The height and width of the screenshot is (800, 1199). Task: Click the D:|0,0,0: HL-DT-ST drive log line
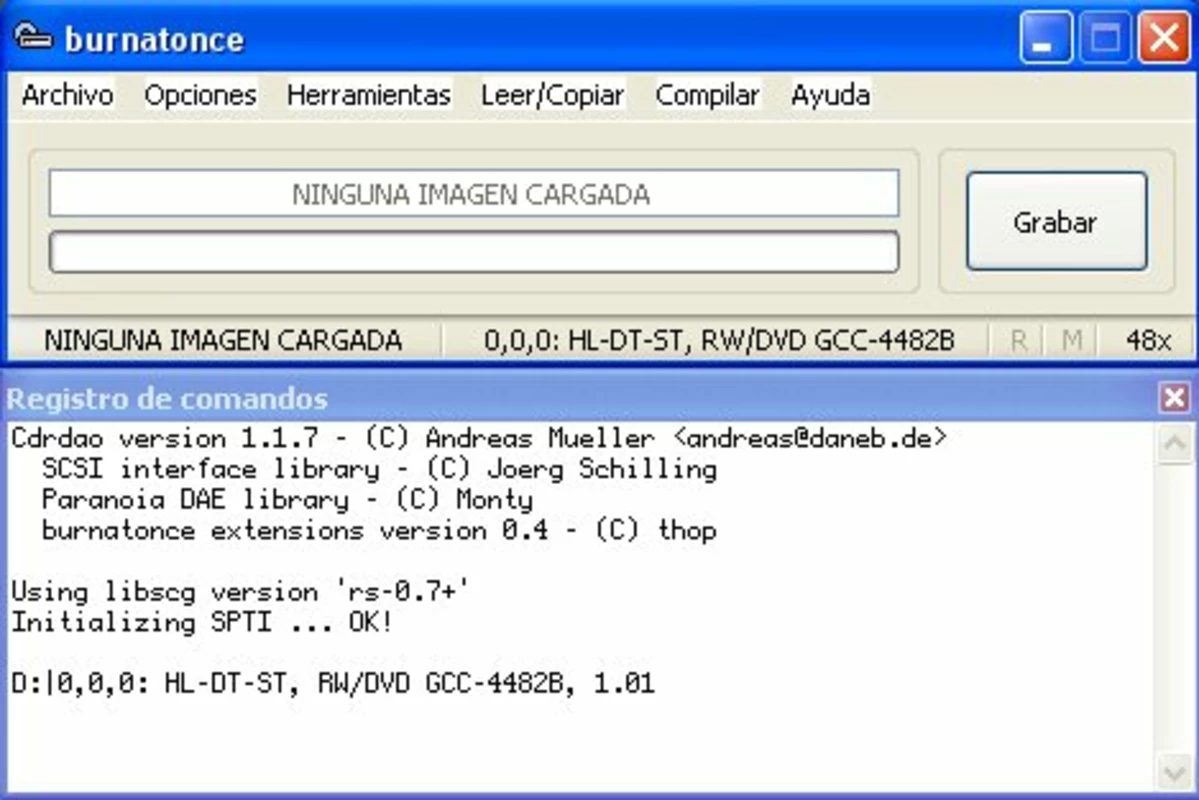pyautogui.click(x=333, y=683)
